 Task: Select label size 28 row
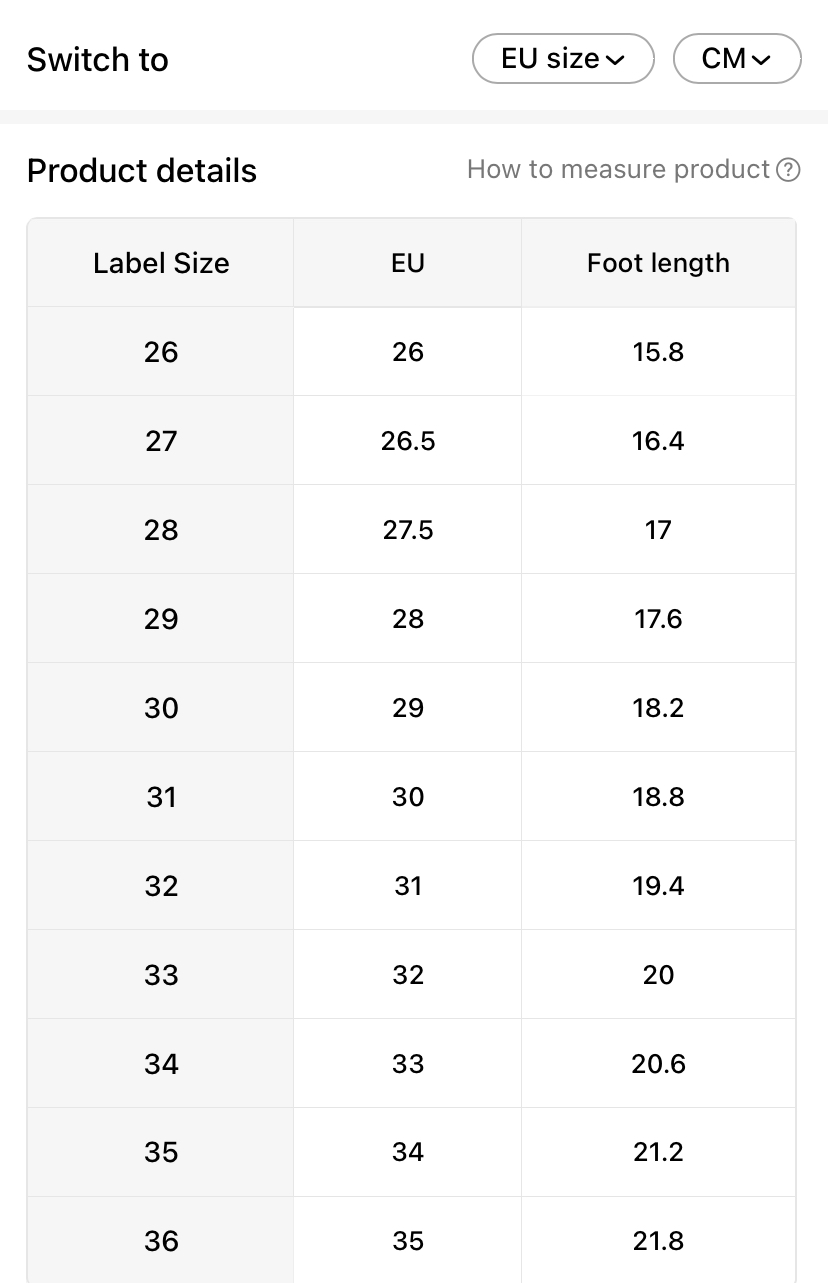coord(161,530)
